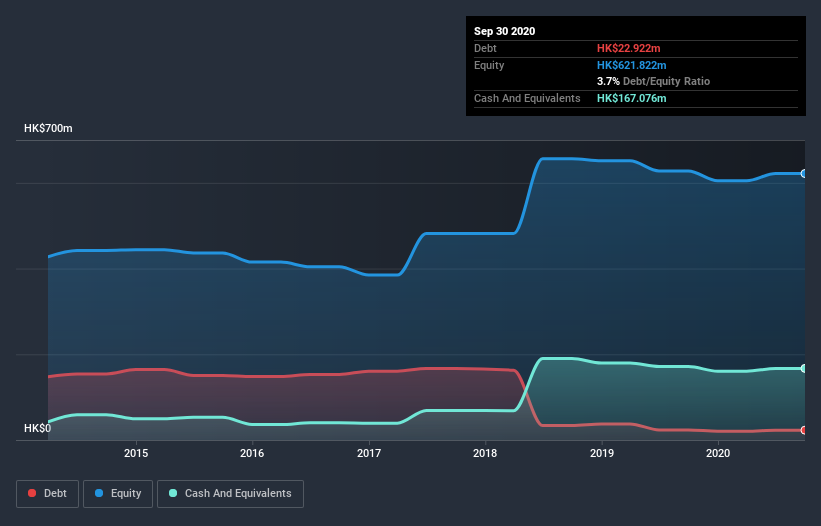The image size is (821, 526).
Task: Click the 2017 x-axis label
Action: point(369,453)
